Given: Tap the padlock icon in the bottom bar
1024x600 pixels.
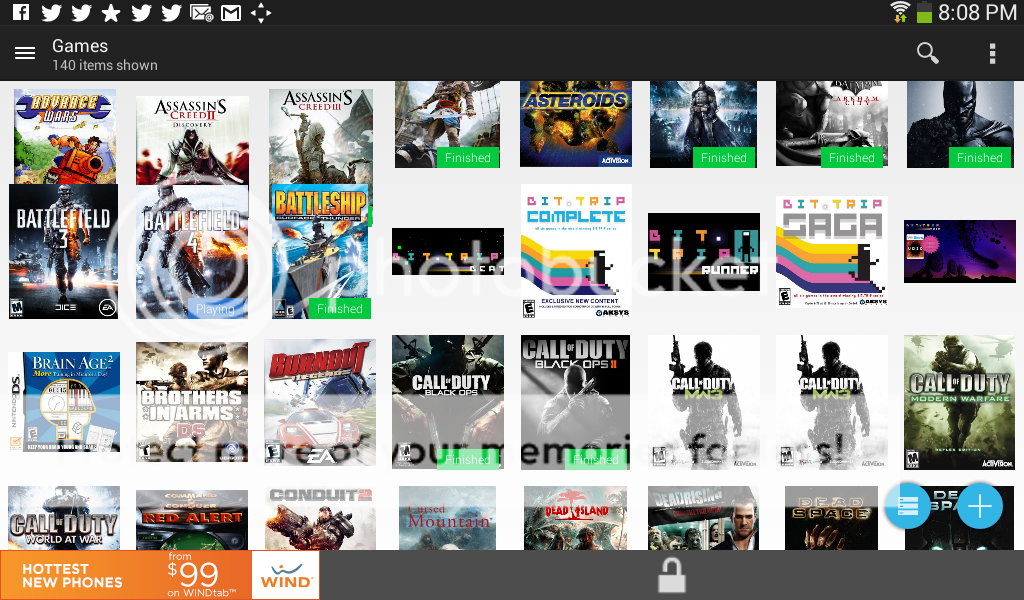Looking at the screenshot, I should click(671, 575).
